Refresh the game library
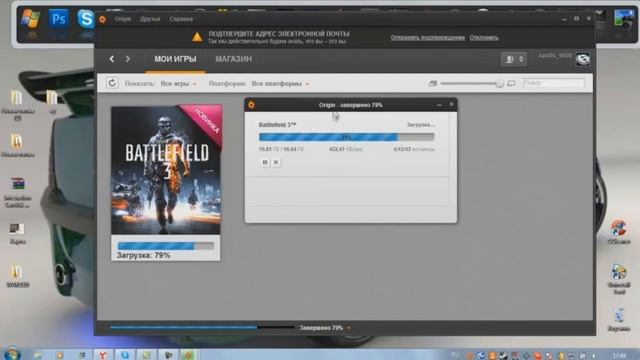 point(112,83)
